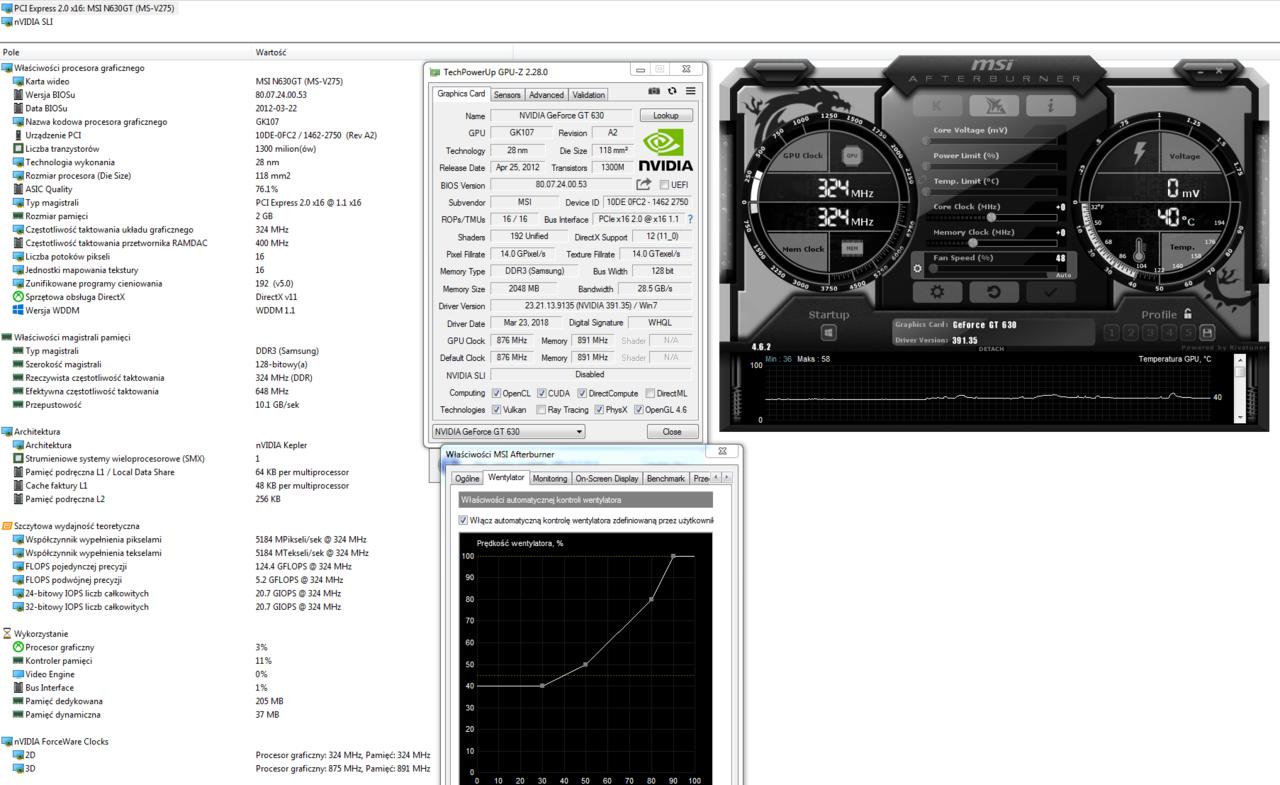Image resolution: width=1280 pixels, height=785 pixels.
Task: Click the fan curve node at 50 degrees
Action: point(585,664)
